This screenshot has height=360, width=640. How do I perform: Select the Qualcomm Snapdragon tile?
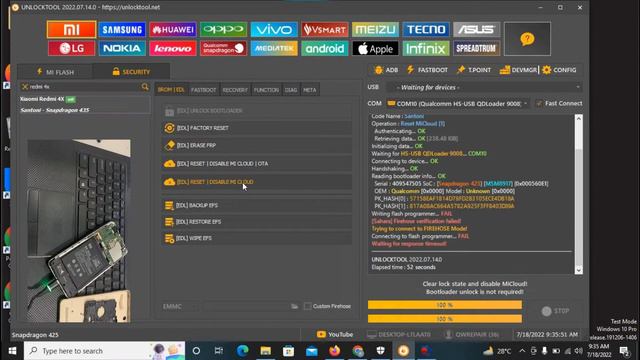(x=223, y=48)
